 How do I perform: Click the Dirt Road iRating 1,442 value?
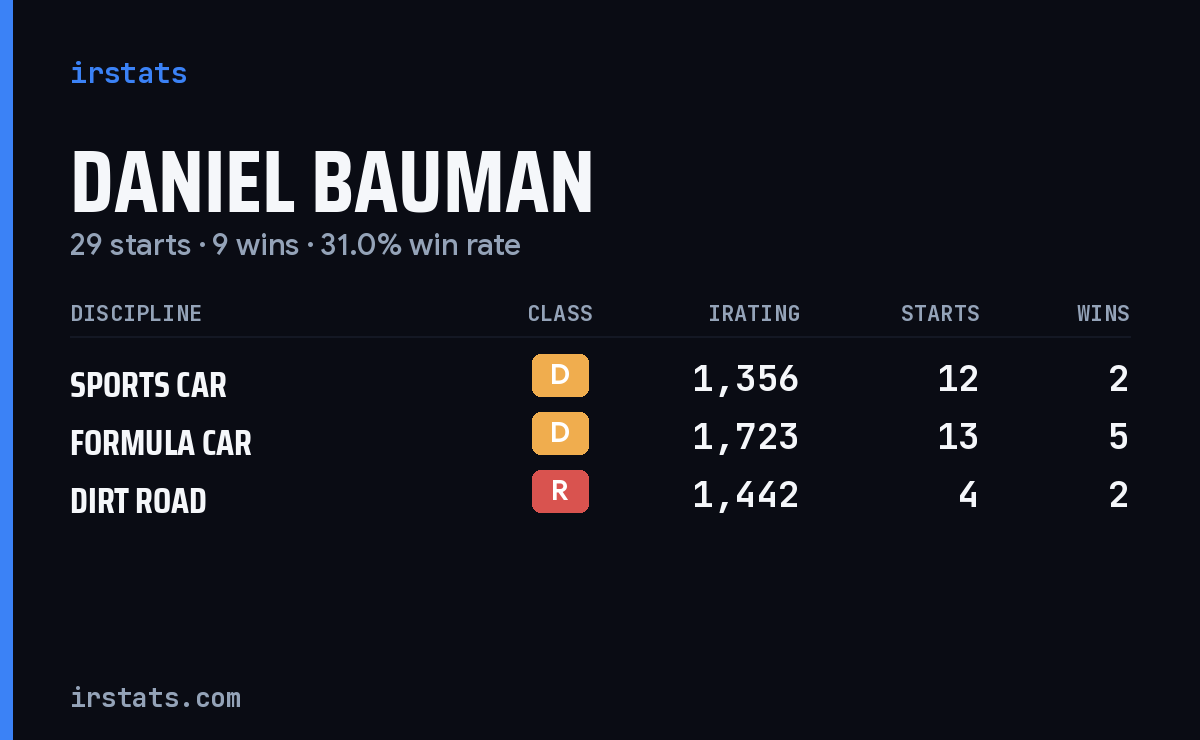click(x=746, y=494)
